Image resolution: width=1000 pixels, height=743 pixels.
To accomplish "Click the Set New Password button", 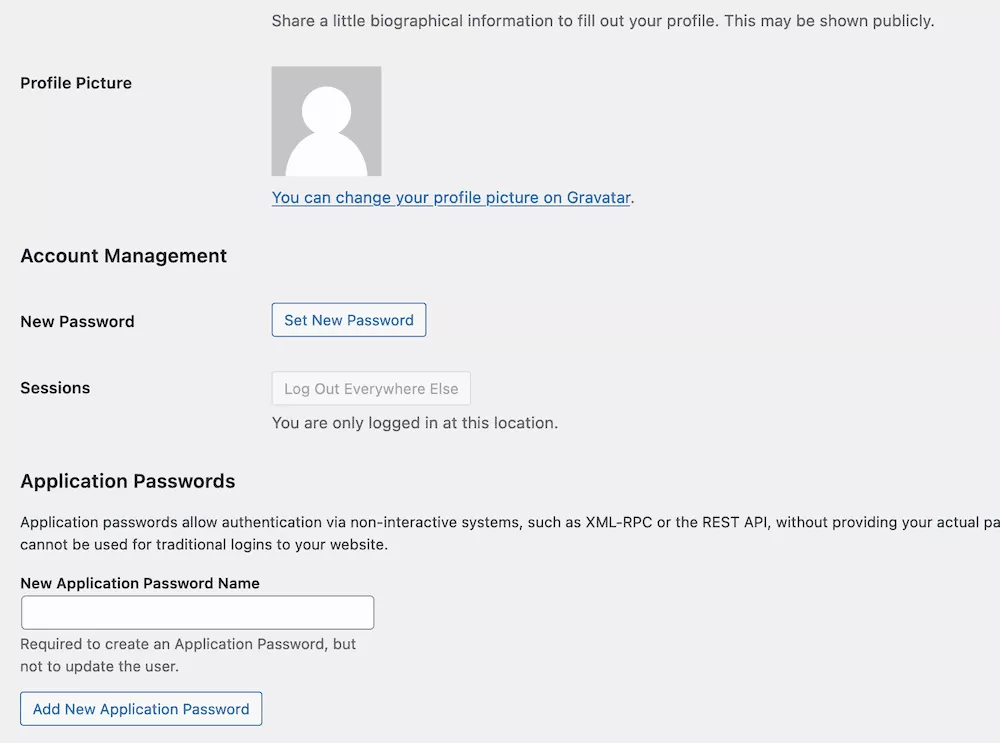I will 349,320.
